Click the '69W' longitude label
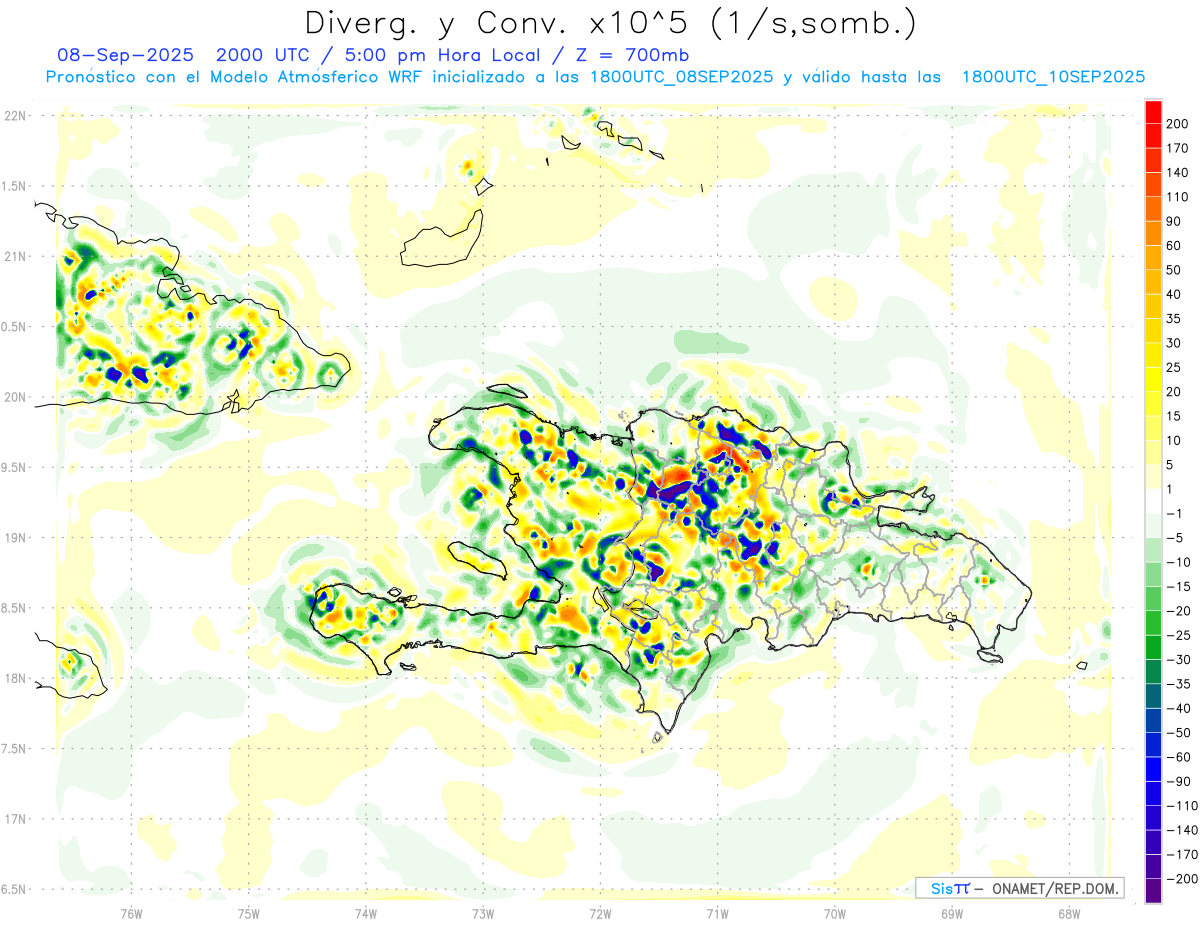The height and width of the screenshot is (927, 1200). click(x=952, y=914)
